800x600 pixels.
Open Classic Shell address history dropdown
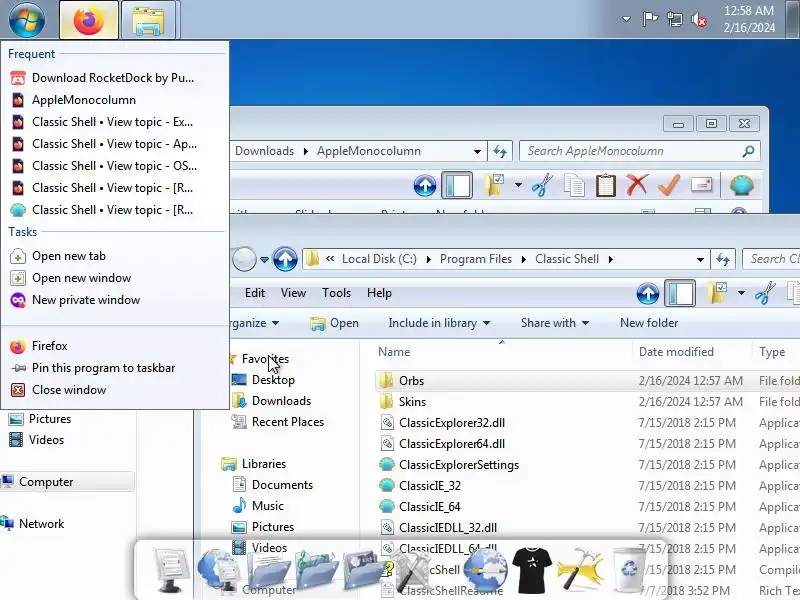700,259
